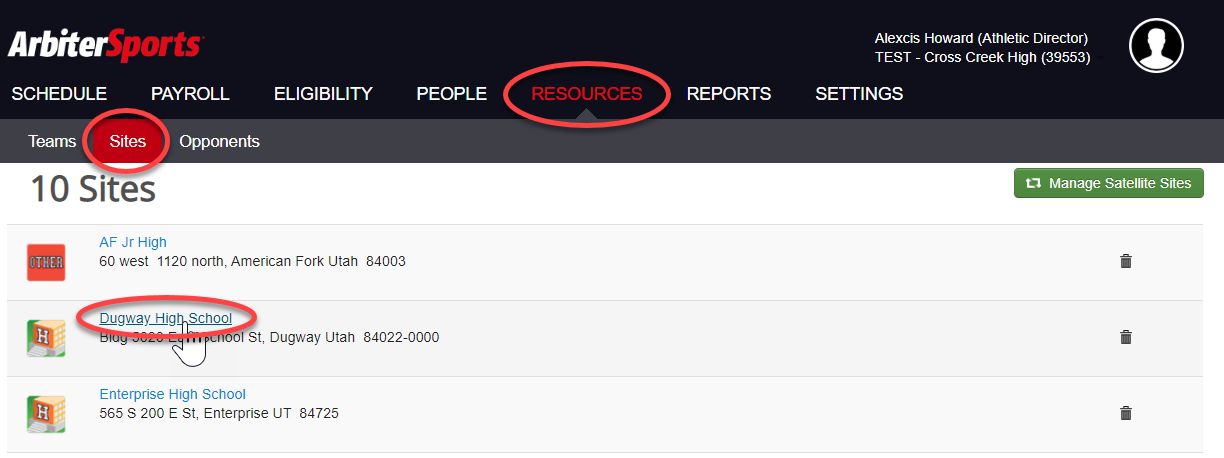Delete the Enterprise High School site
Image resolution: width=1224 pixels, height=458 pixels.
tap(1126, 413)
